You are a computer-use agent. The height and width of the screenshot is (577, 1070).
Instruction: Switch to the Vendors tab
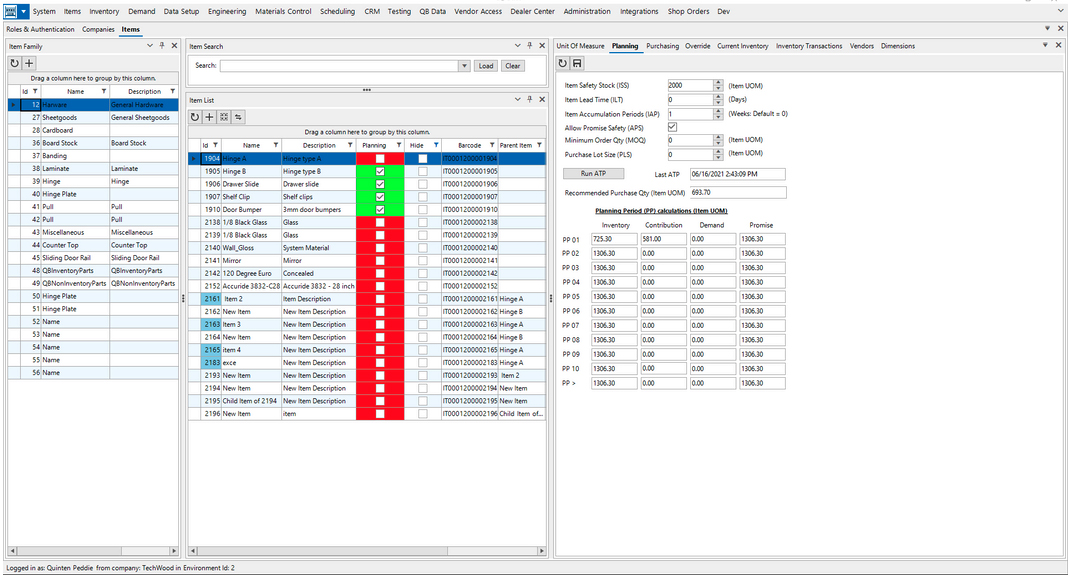point(861,46)
